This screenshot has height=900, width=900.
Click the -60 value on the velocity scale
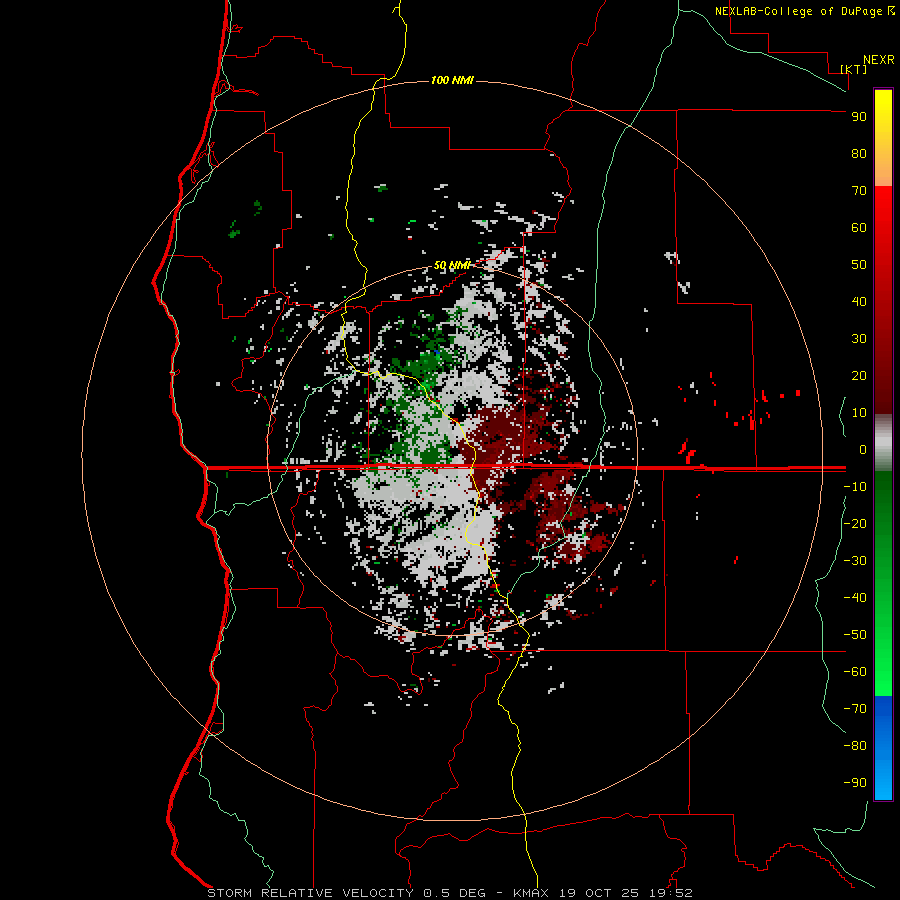tap(855, 672)
